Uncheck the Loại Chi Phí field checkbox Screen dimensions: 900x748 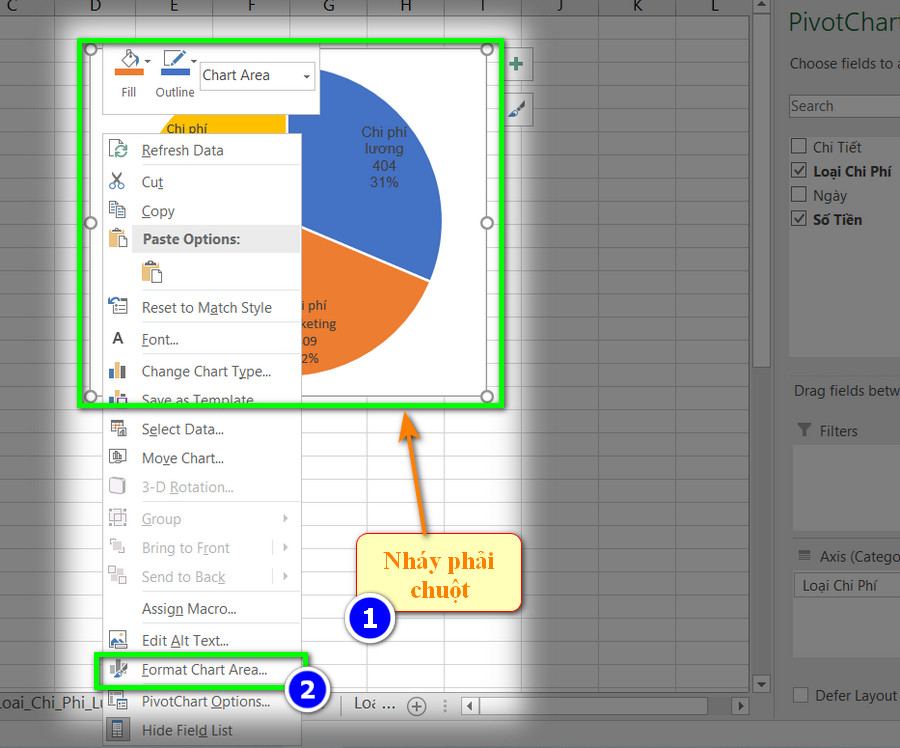point(798,170)
